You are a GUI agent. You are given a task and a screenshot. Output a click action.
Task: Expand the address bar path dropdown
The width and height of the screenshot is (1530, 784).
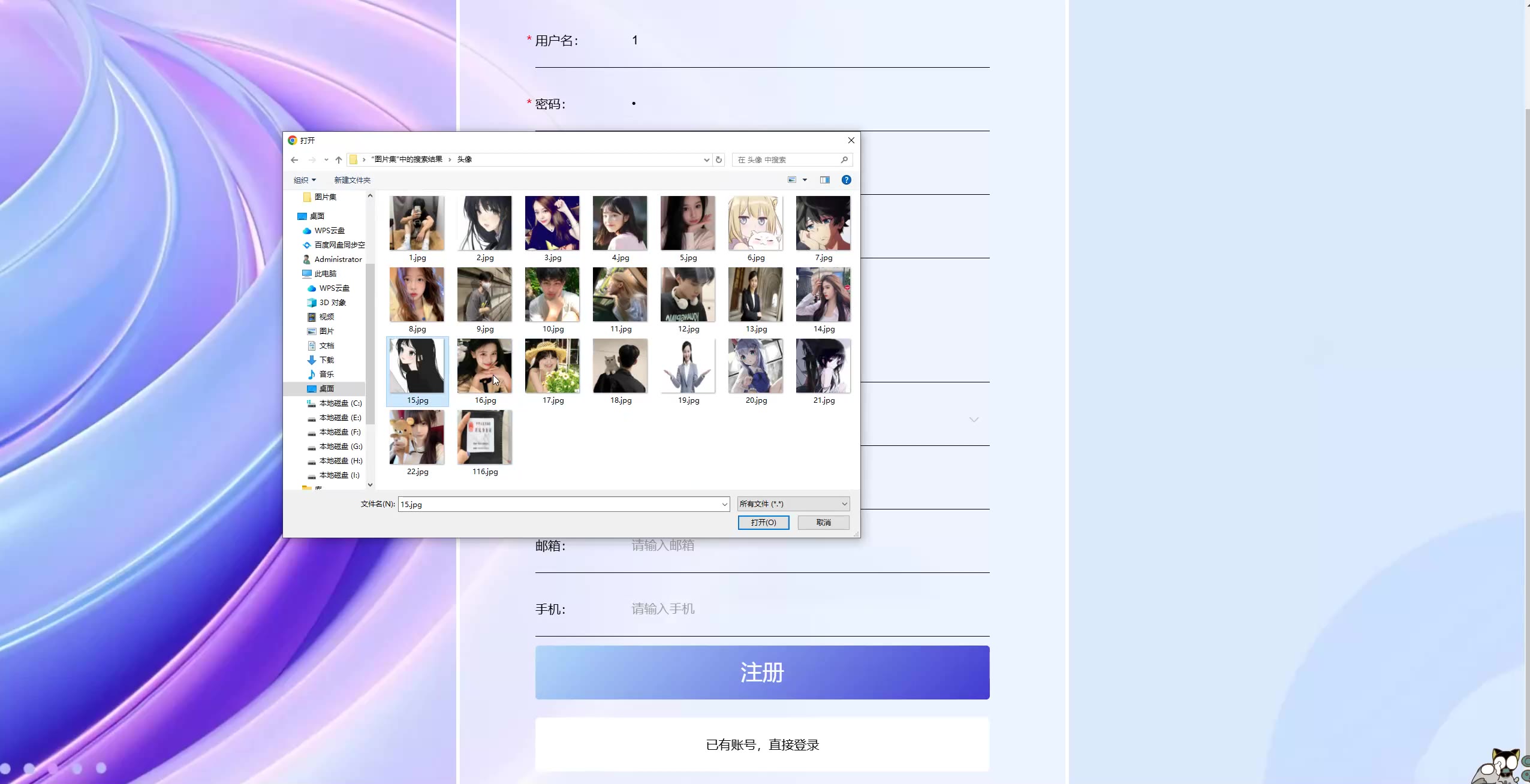pos(706,159)
